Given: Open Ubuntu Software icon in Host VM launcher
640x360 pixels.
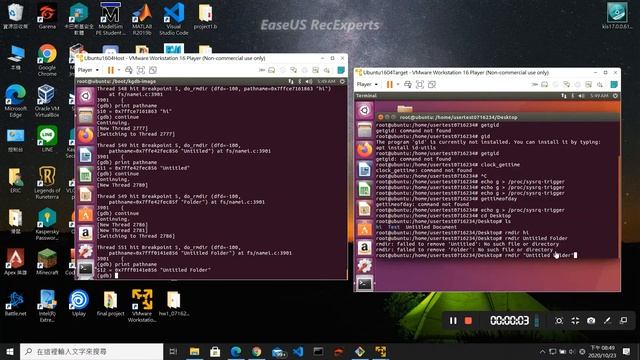Looking at the screenshot, I should (x=85, y=214).
